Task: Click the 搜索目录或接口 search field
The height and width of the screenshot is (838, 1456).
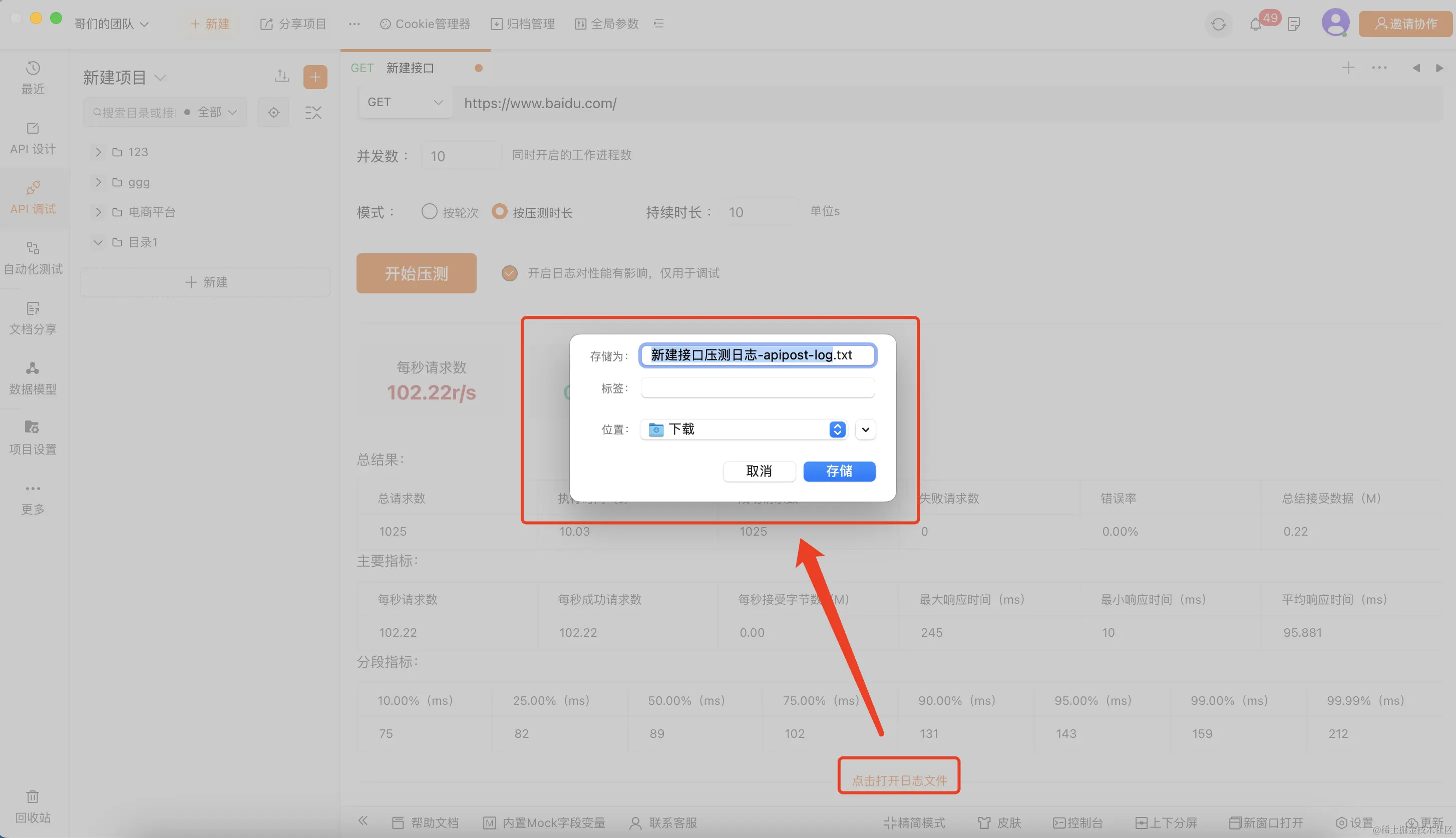Action: coord(135,112)
